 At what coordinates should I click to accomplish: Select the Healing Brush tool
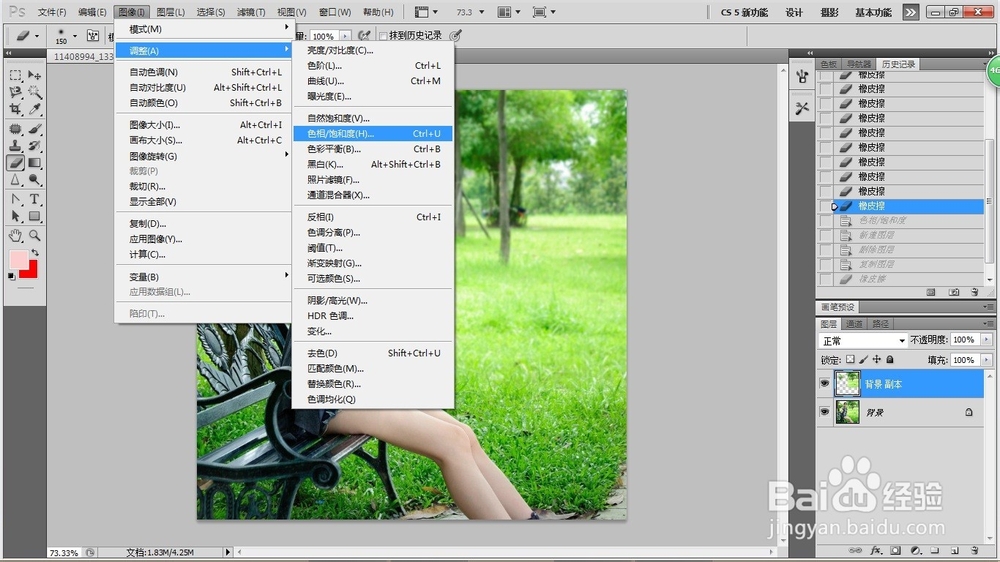[15, 129]
